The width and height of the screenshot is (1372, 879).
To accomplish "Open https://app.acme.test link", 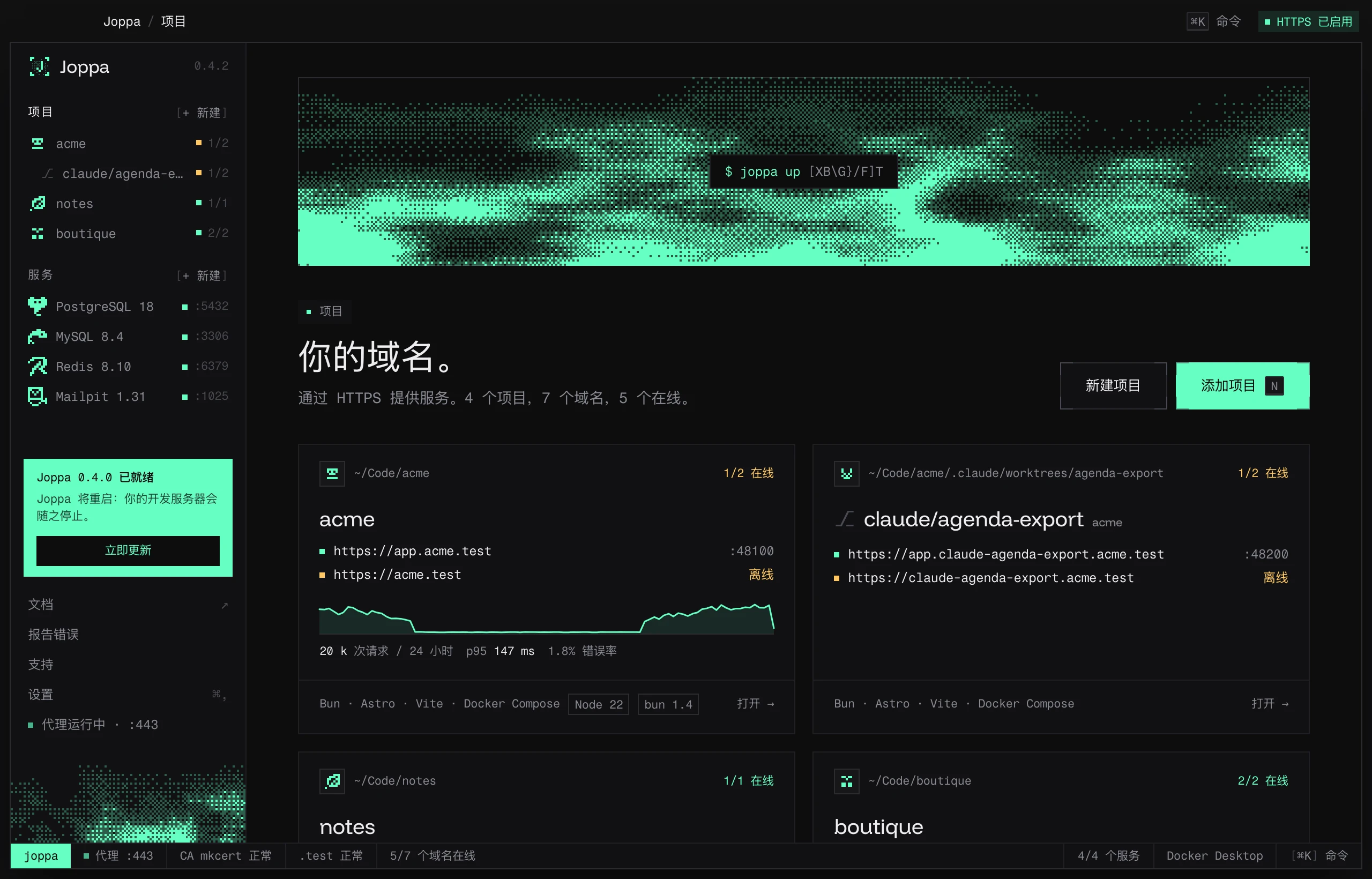I will coord(412,551).
